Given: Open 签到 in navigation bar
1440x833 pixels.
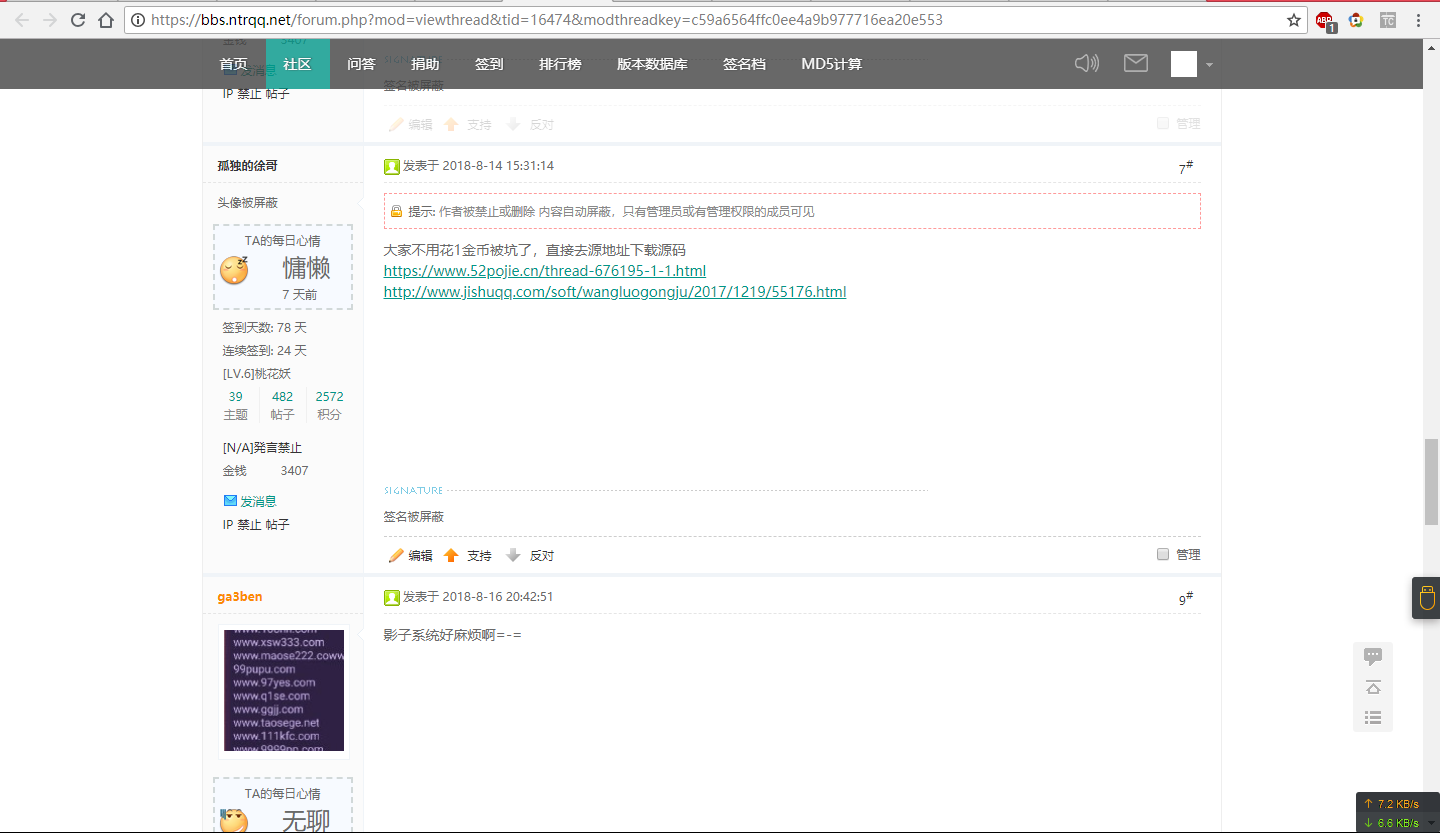Looking at the screenshot, I should tap(489, 64).
